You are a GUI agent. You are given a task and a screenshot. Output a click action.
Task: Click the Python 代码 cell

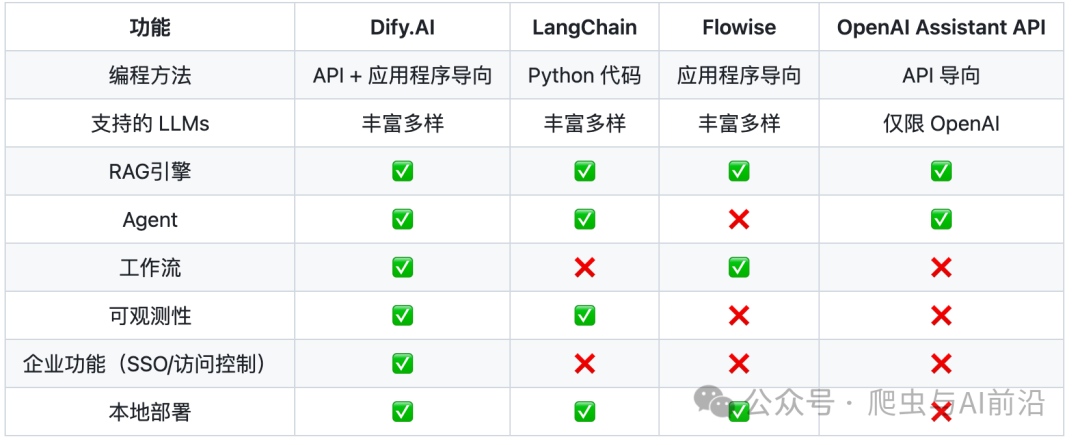(585, 75)
